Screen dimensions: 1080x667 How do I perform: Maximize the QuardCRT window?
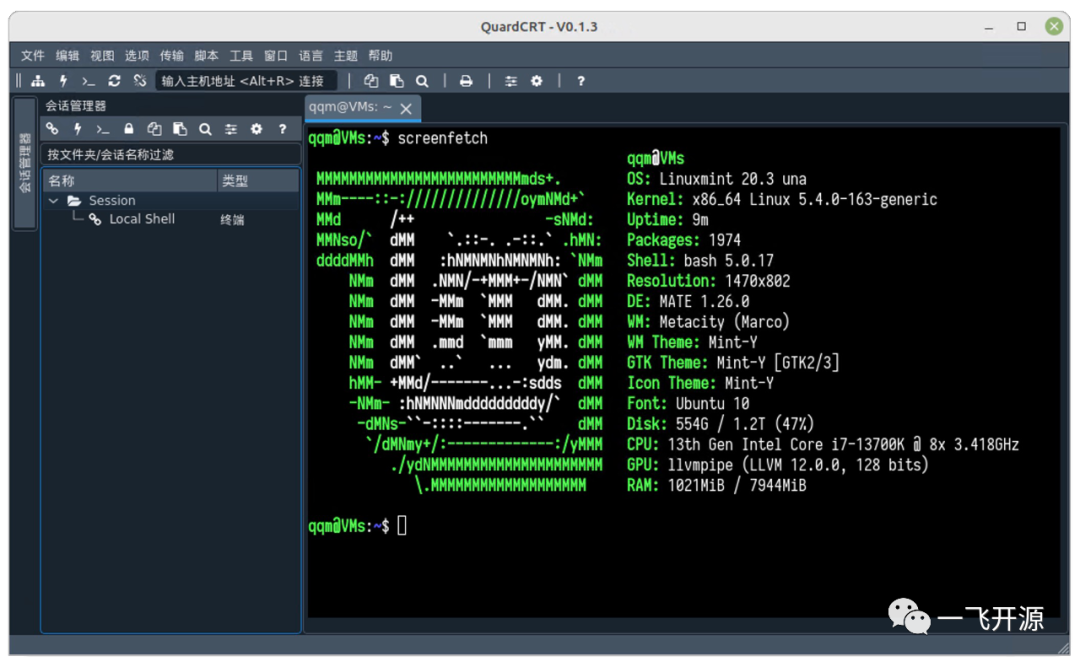tap(1021, 27)
